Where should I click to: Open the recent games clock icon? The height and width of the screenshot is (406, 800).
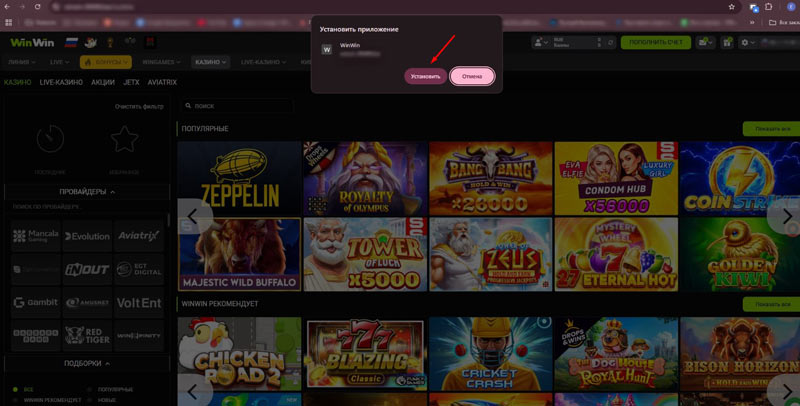pyautogui.click(x=50, y=140)
